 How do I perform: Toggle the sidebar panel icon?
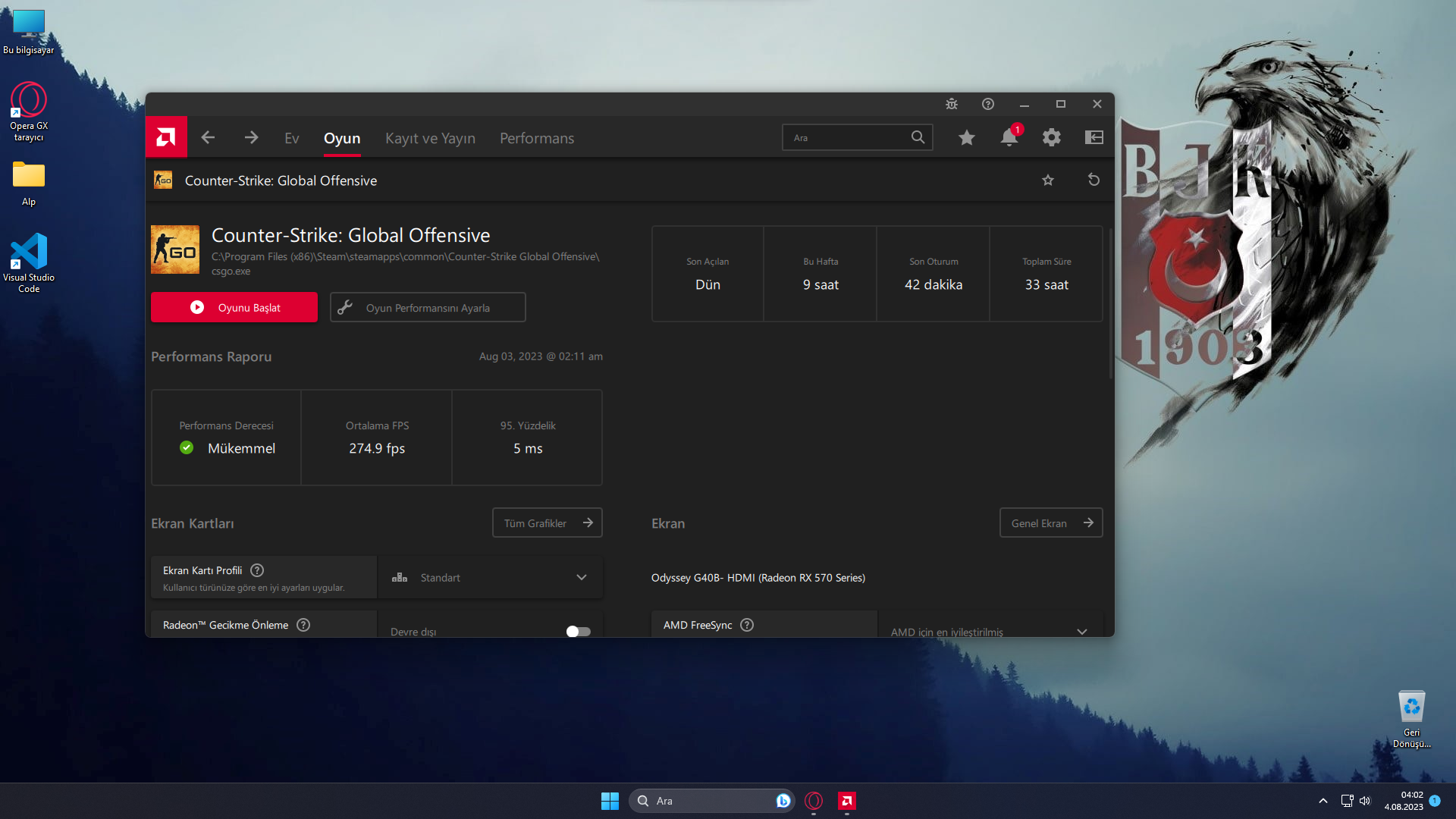coord(1094,137)
